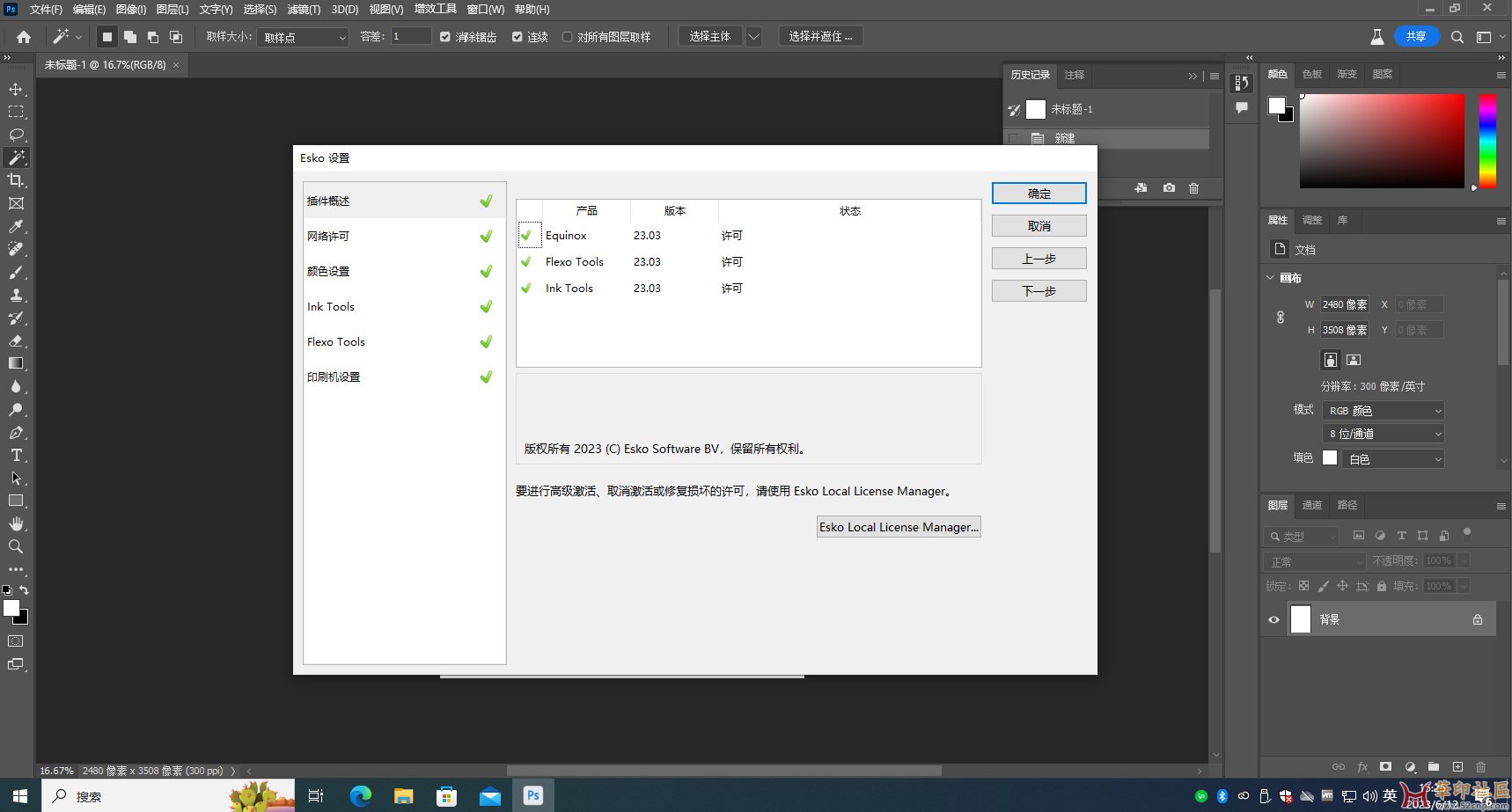Toggle width-height link in Properties
Image resolution: width=1512 pixels, height=812 pixels.
(x=1281, y=318)
